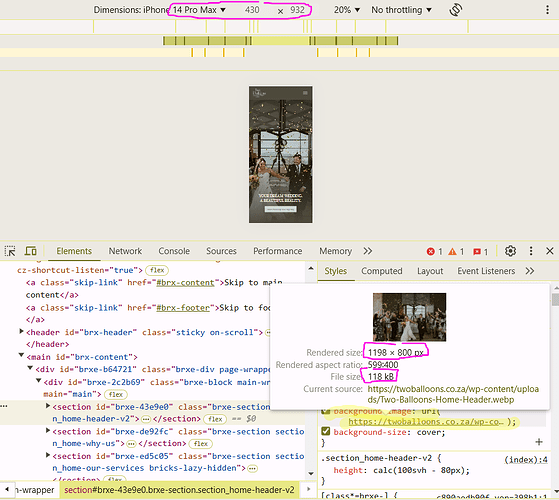Expand the header brx-header node
The width and height of the screenshot is (559, 500).
(x=21, y=332)
